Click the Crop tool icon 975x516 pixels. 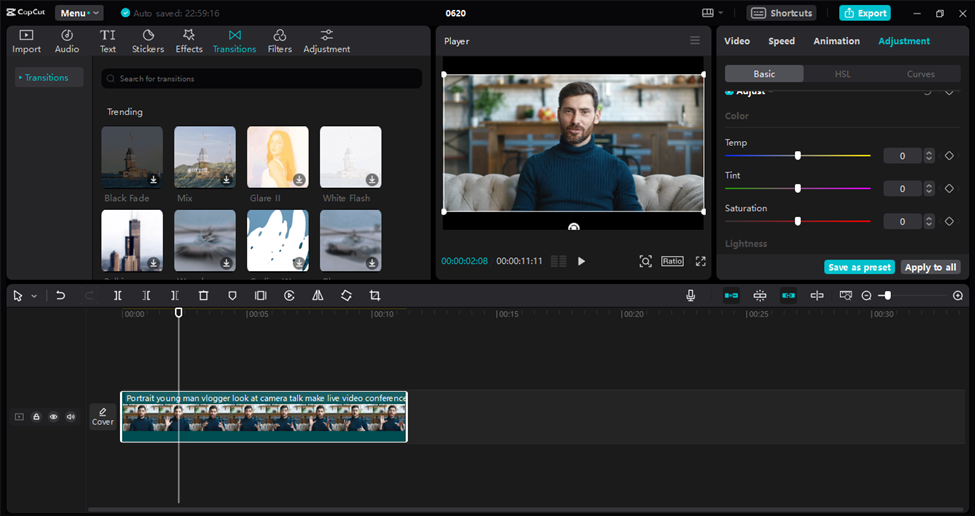pyautogui.click(x=375, y=296)
